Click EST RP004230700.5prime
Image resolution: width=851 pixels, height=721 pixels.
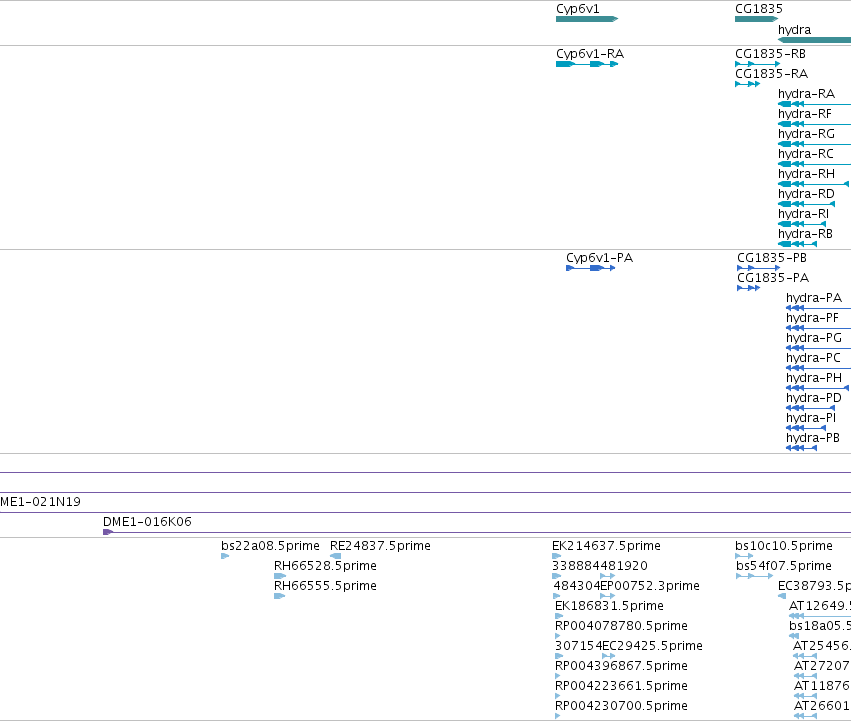coord(621,706)
